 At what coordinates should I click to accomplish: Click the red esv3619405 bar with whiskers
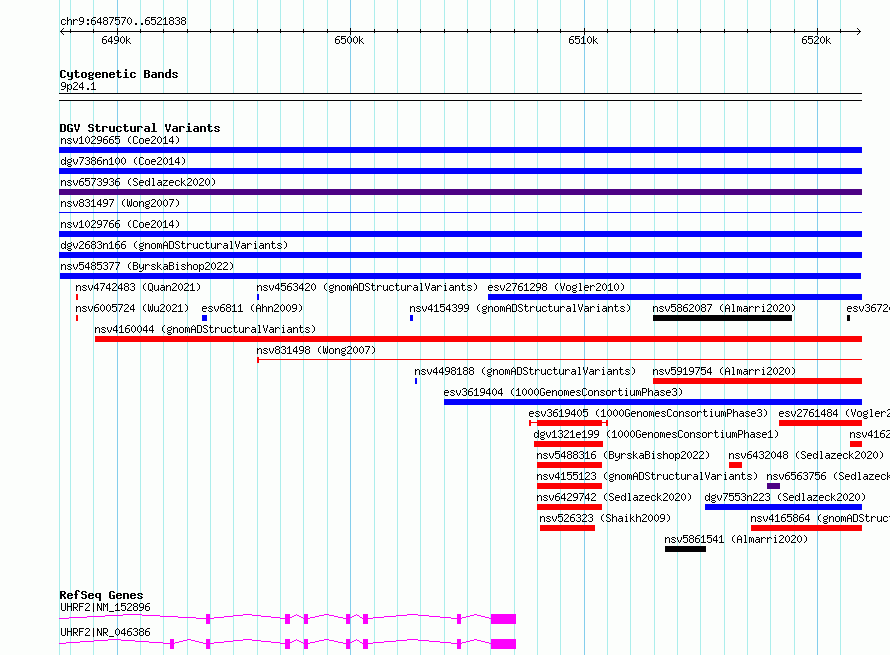tap(568, 423)
